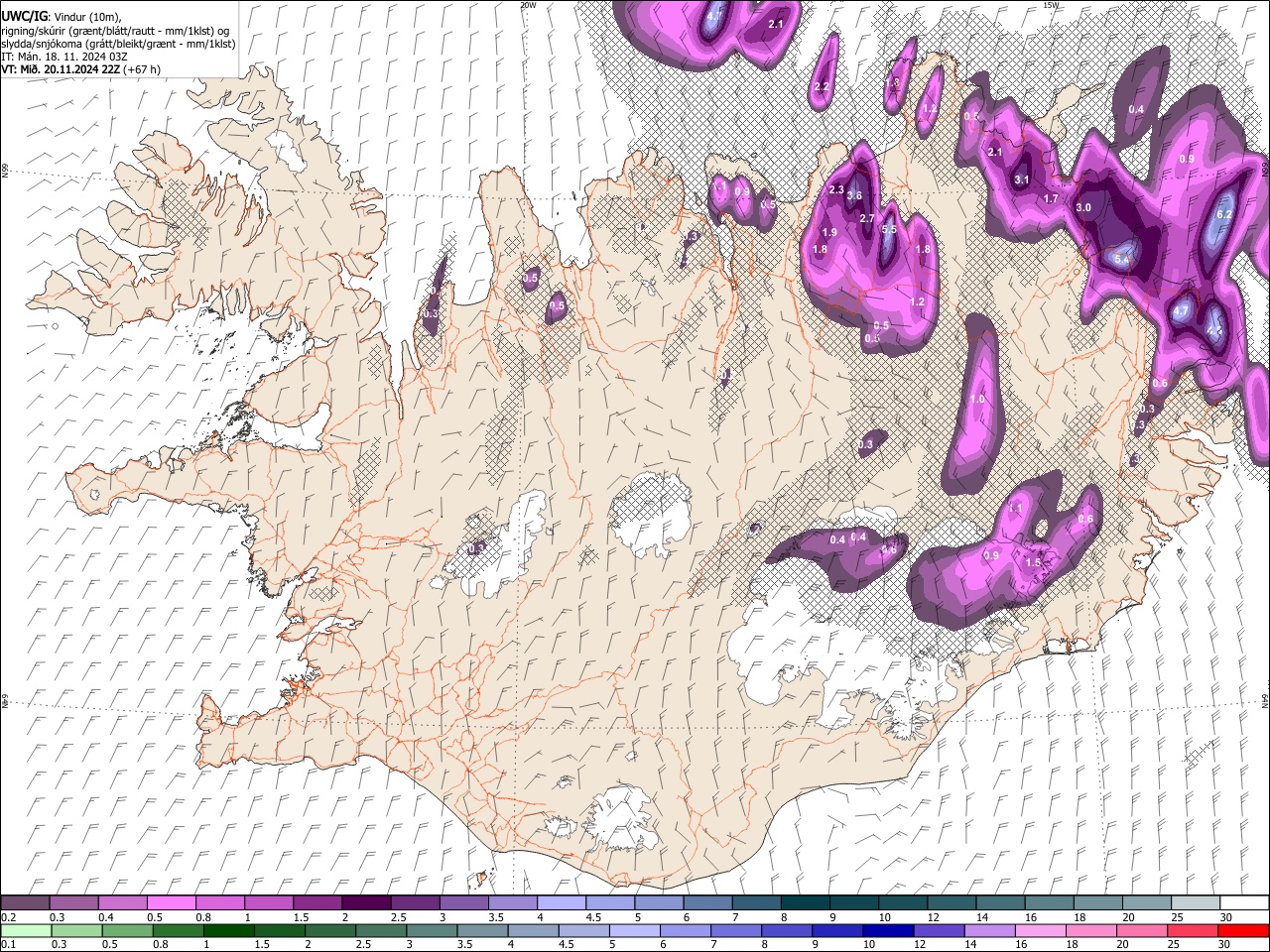This screenshot has height=952, width=1270.
Task: Click the pale lavender snow swatch above 4
Action: coord(561,903)
